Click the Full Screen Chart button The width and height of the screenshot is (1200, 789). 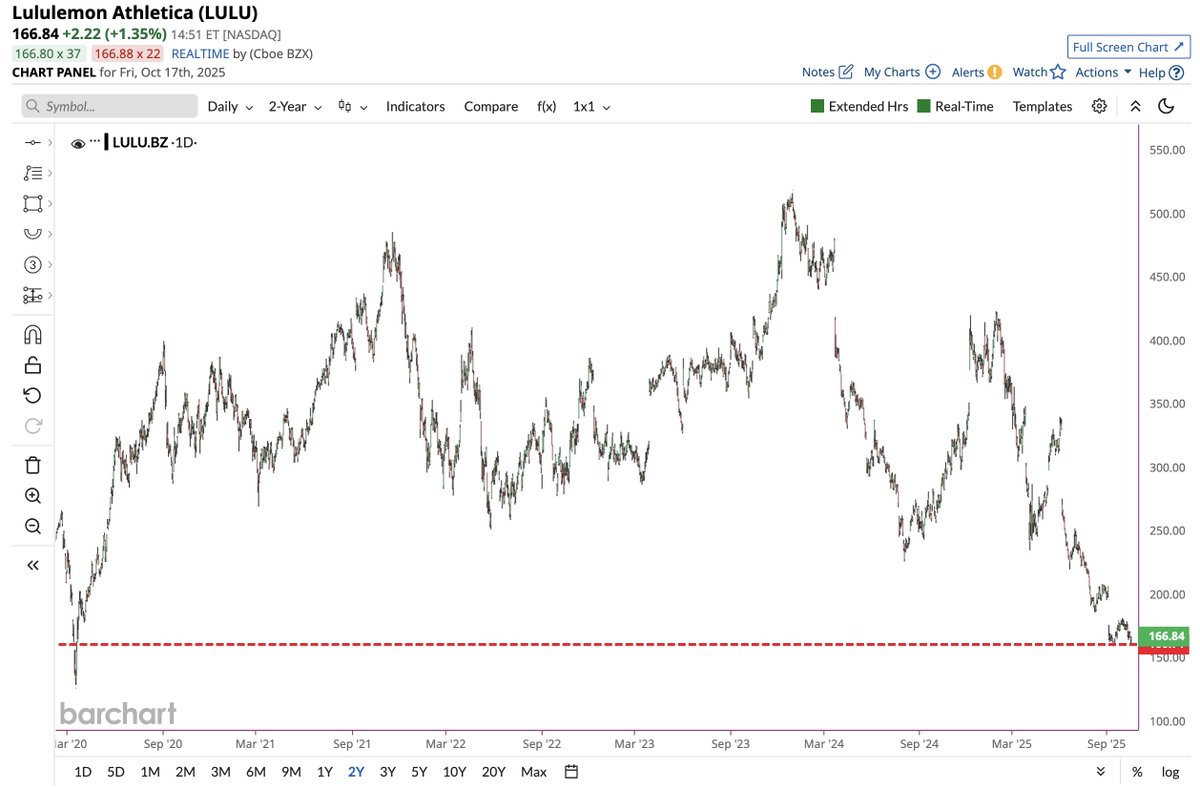(1128, 46)
